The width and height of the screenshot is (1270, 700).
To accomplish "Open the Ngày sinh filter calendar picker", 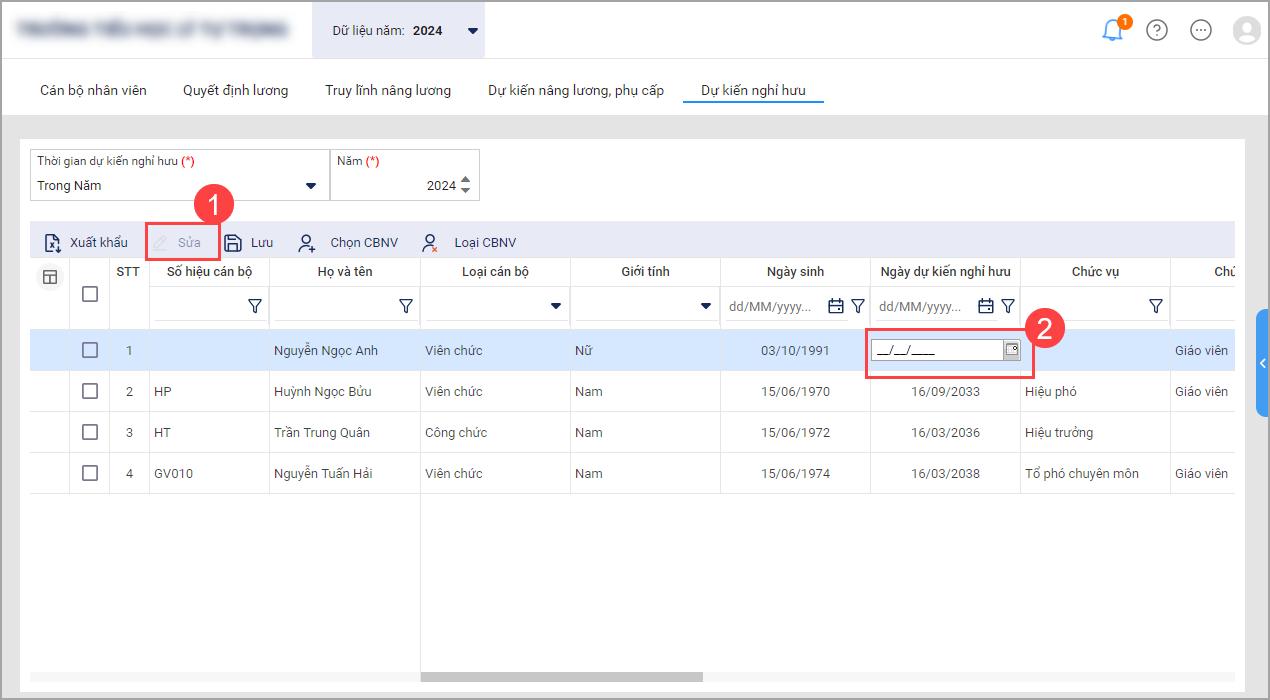I will pyautogui.click(x=836, y=306).
